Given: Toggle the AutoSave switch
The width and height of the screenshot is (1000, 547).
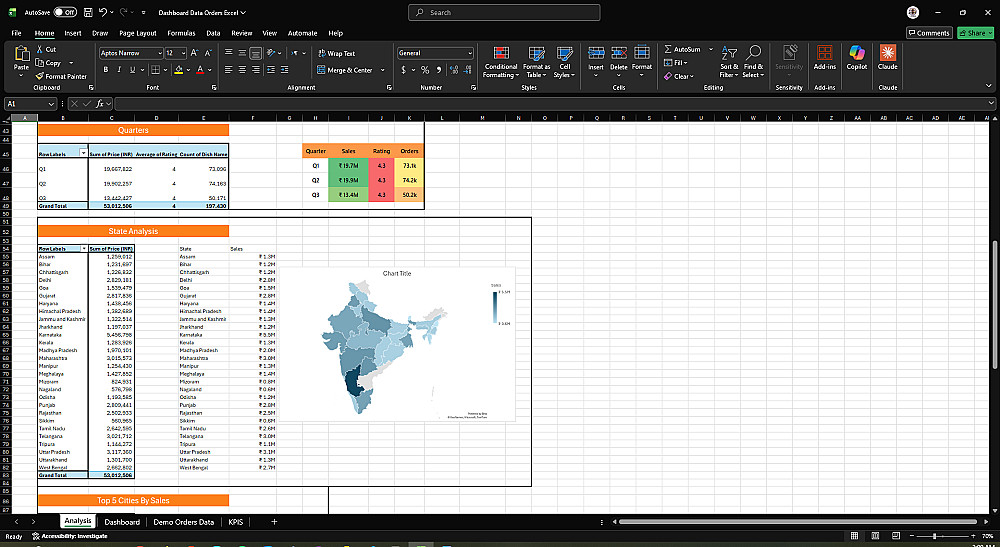Looking at the screenshot, I should coord(64,12).
